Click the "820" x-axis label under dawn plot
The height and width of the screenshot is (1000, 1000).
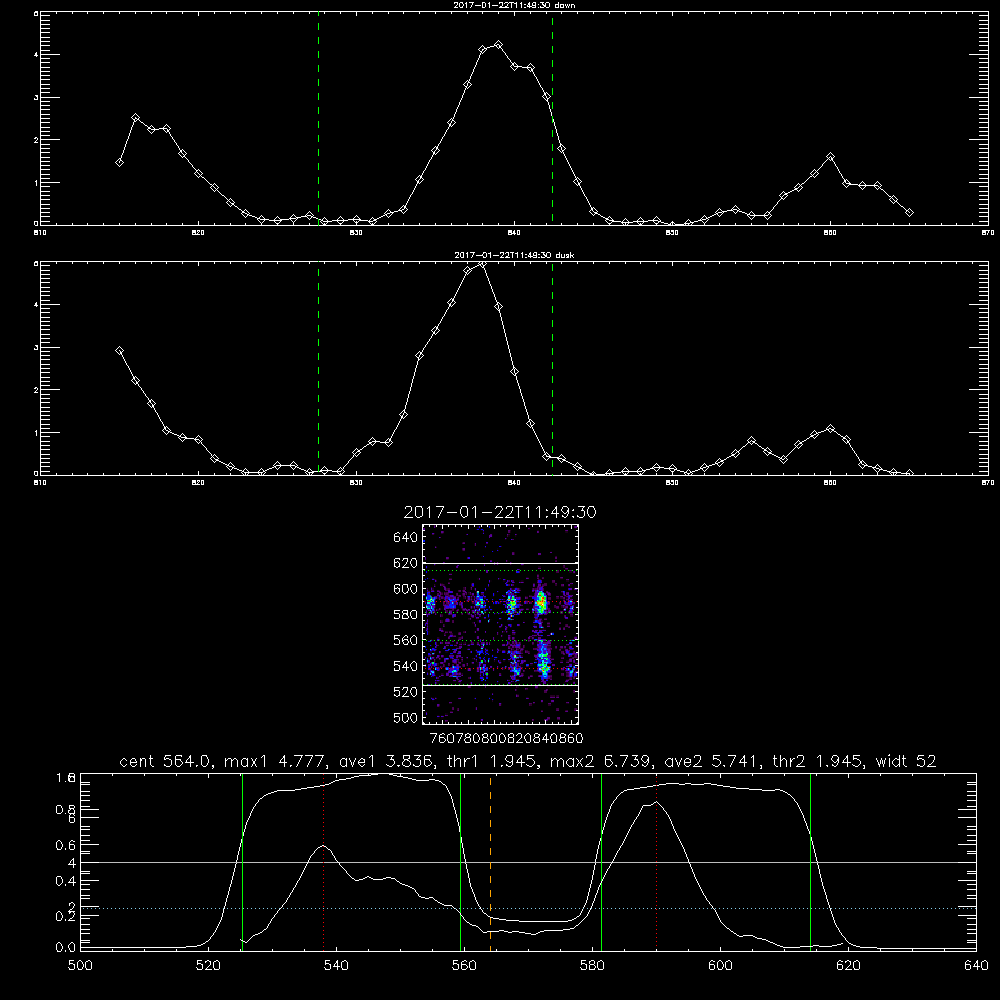click(x=198, y=233)
